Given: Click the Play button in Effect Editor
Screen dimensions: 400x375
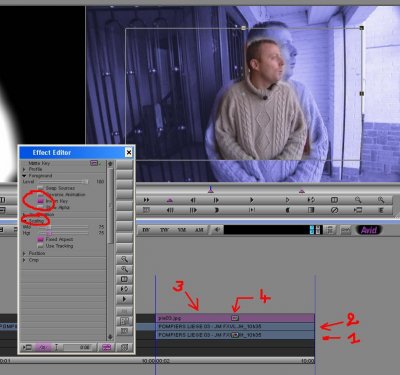Looking at the screenshot, I should pos(124,299).
